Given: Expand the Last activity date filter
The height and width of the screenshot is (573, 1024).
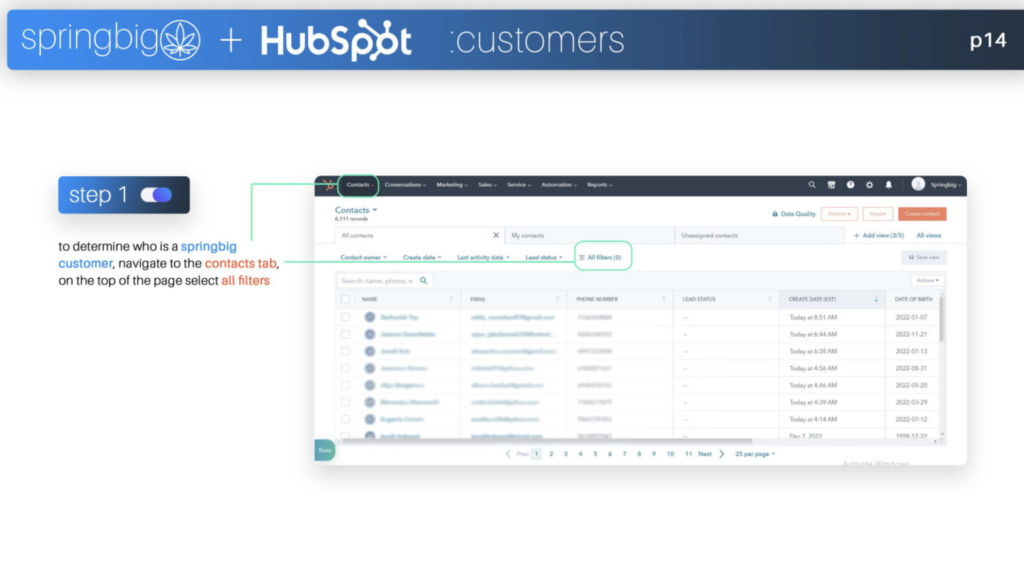Looking at the screenshot, I should click(x=483, y=257).
